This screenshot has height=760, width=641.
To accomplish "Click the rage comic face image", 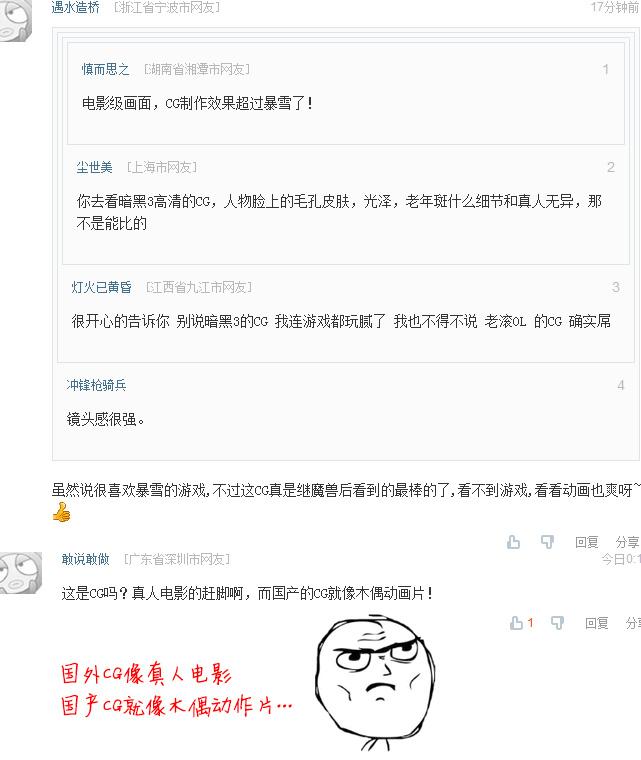I will (376, 682).
